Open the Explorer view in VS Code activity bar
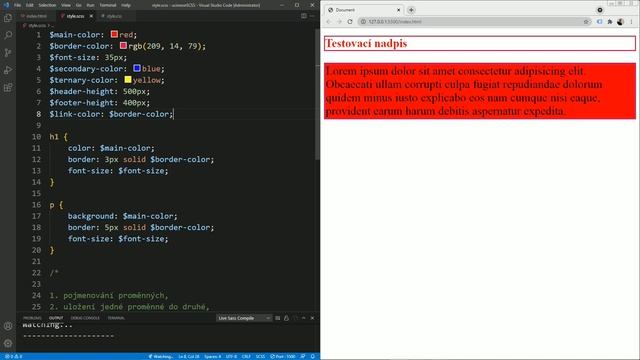This screenshot has width=640, height=360. point(8,18)
